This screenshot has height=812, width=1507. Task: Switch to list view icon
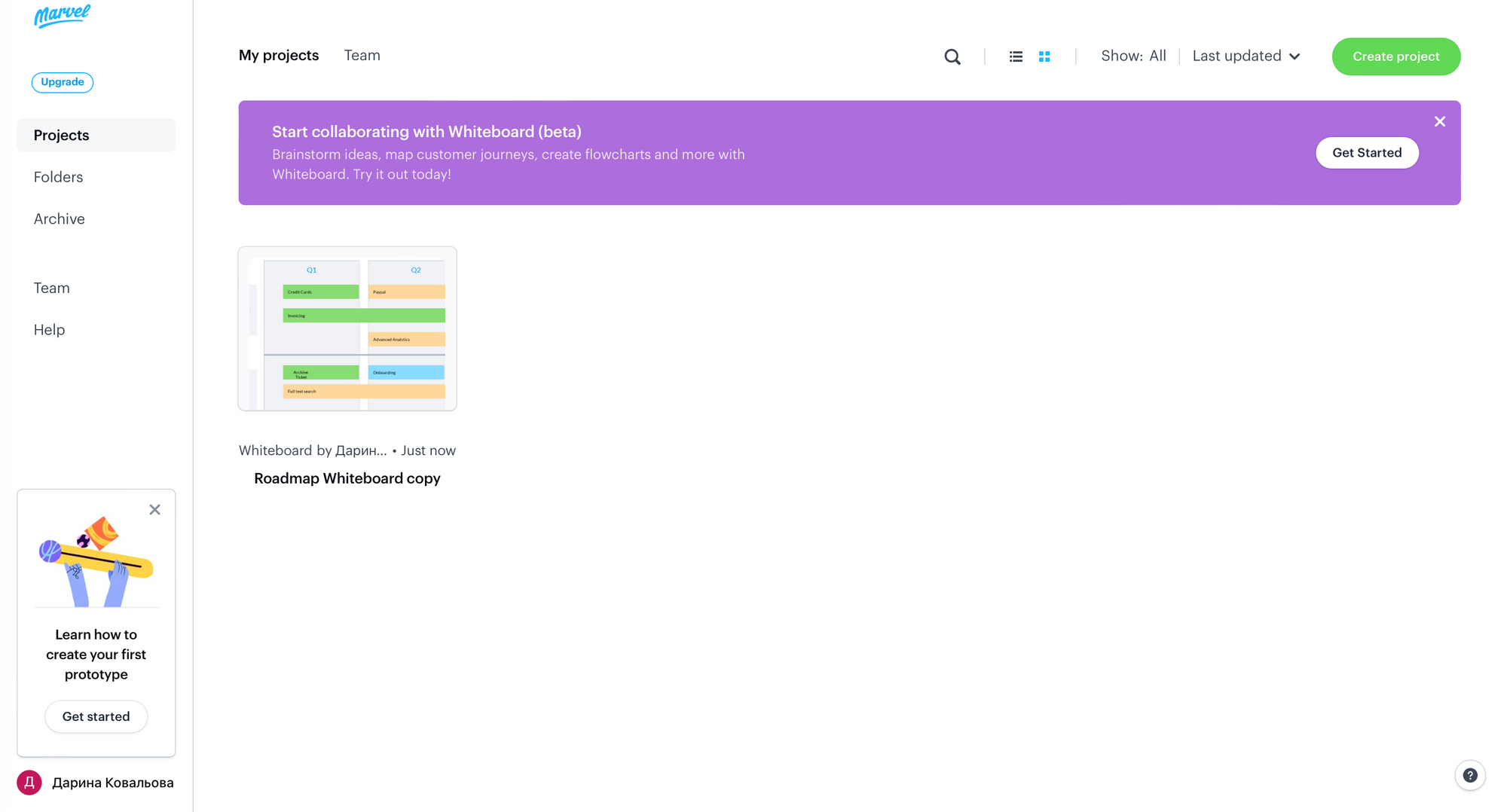[1016, 56]
